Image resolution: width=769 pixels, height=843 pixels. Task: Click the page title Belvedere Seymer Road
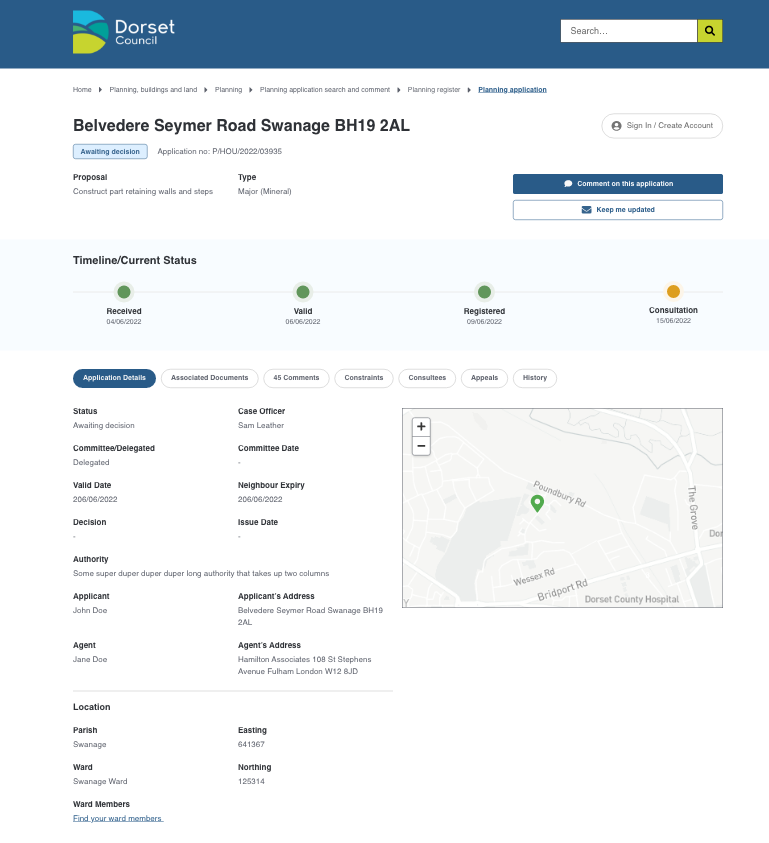click(x=241, y=125)
